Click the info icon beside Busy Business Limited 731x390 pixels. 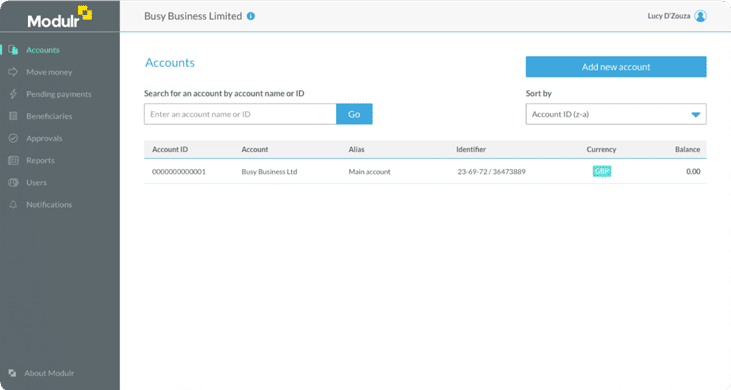coord(251,16)
